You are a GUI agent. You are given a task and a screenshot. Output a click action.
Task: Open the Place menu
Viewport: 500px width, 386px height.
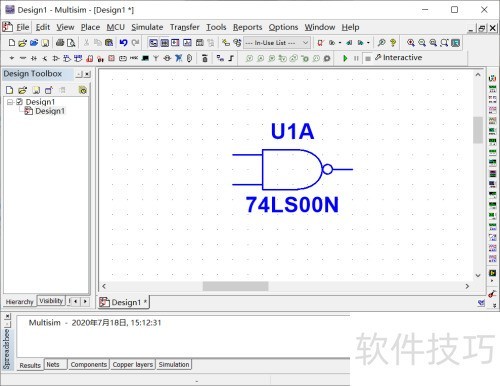90,27
